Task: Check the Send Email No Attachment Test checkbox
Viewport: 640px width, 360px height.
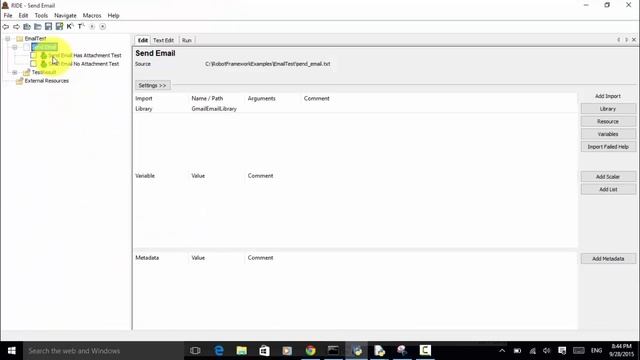Action: (33, 64)
